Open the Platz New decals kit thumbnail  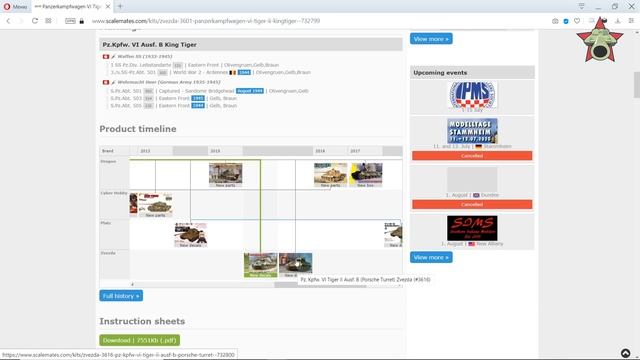click(191, 235)
